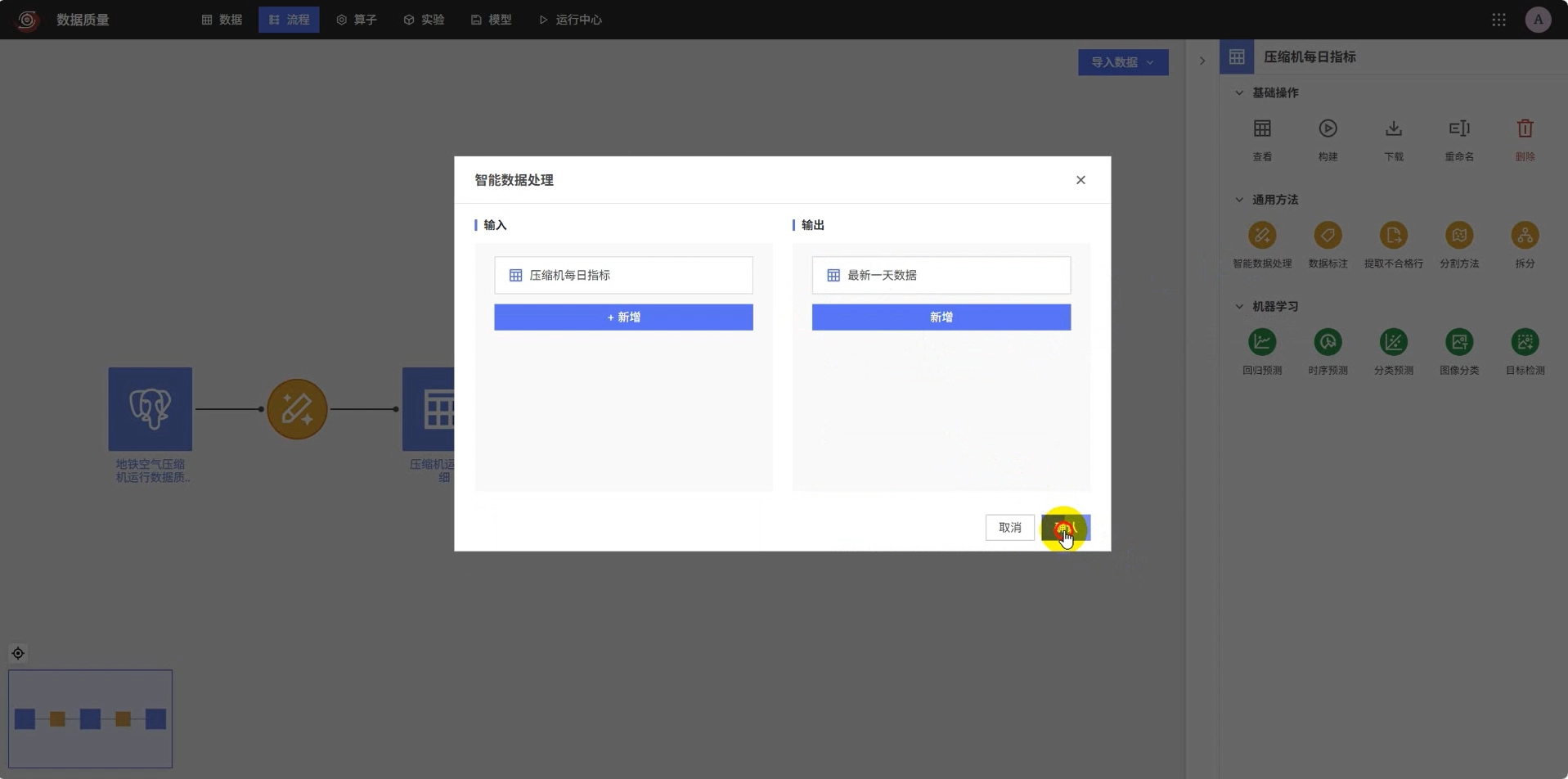Click the 构建 build icon

1328,128
